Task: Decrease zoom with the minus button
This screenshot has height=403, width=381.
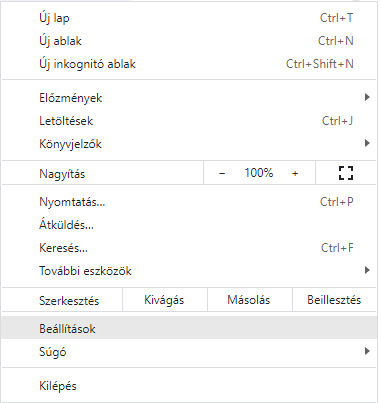Action: (222, 173)
